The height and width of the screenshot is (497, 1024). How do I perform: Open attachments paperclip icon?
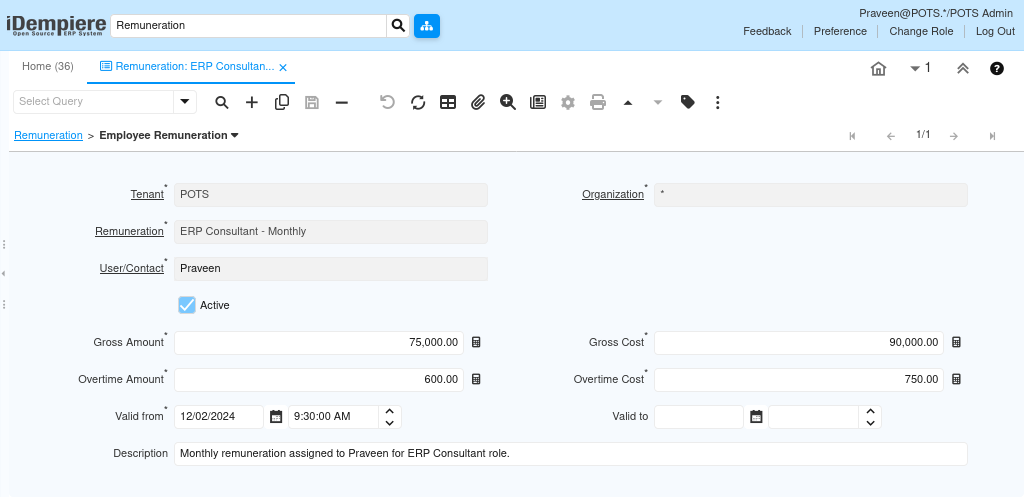478,103
